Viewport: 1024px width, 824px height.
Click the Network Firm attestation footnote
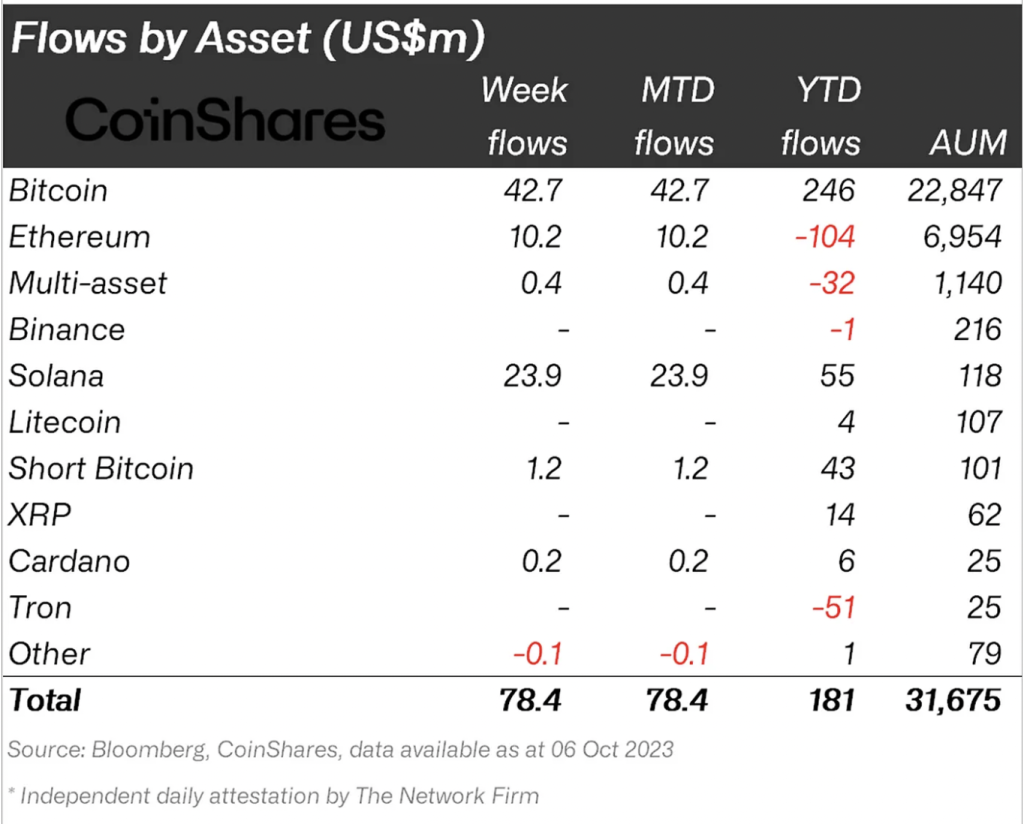275,796
